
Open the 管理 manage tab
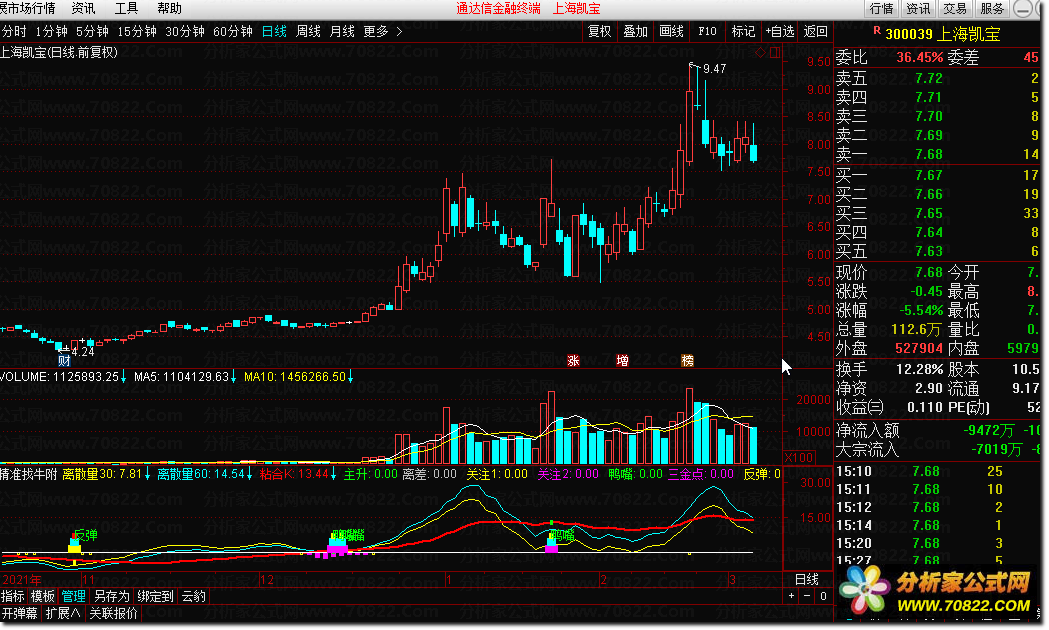(74, 596)
